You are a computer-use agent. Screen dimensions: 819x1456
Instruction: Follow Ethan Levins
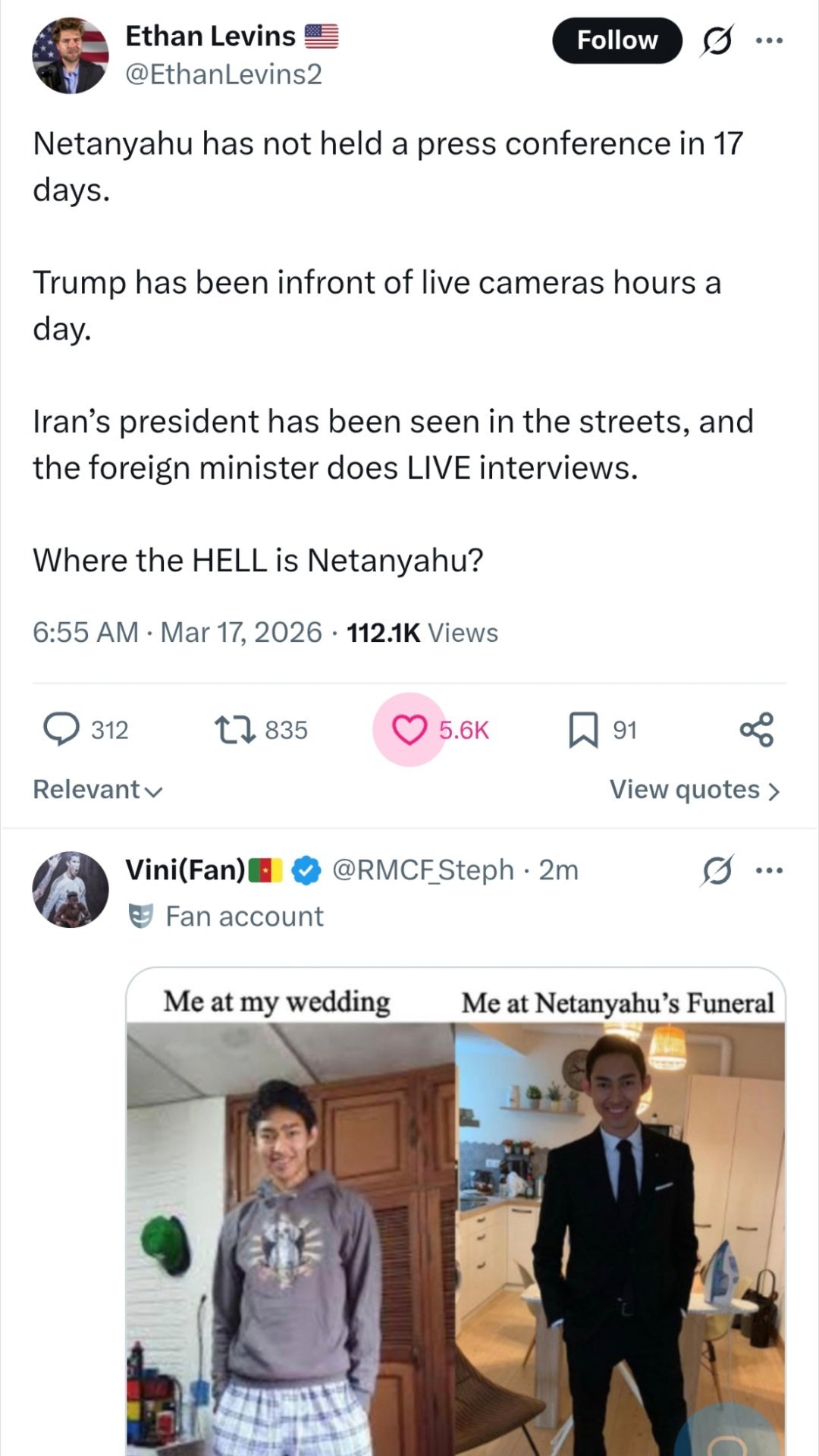coord(617,40)
